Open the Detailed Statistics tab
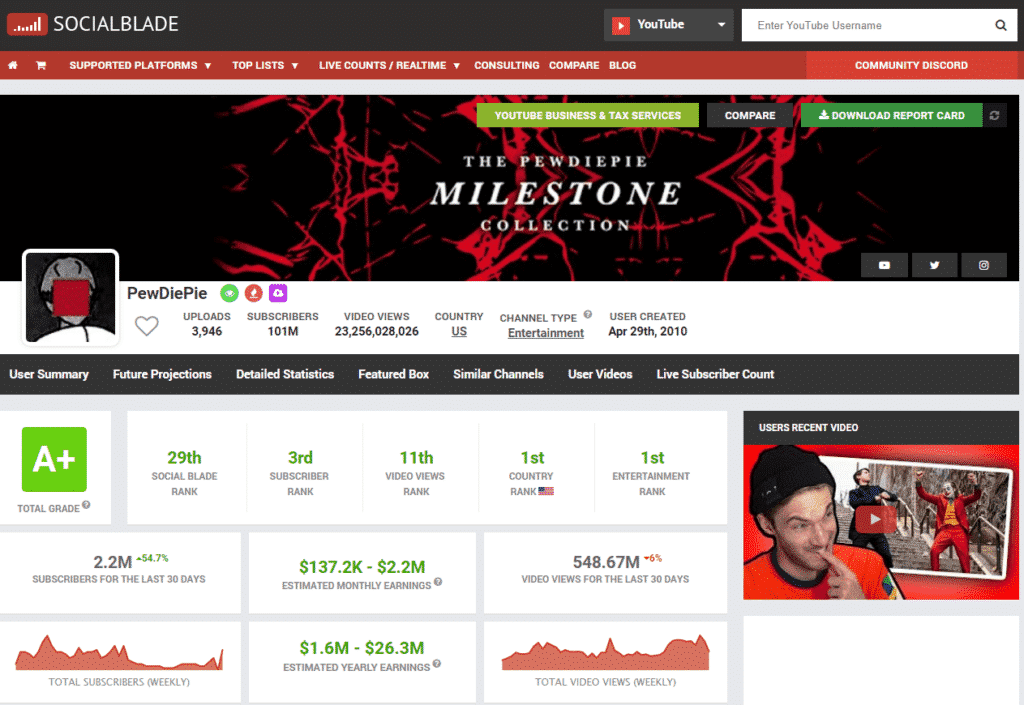Screen dimensions: 1024x705 pos(285,374)
